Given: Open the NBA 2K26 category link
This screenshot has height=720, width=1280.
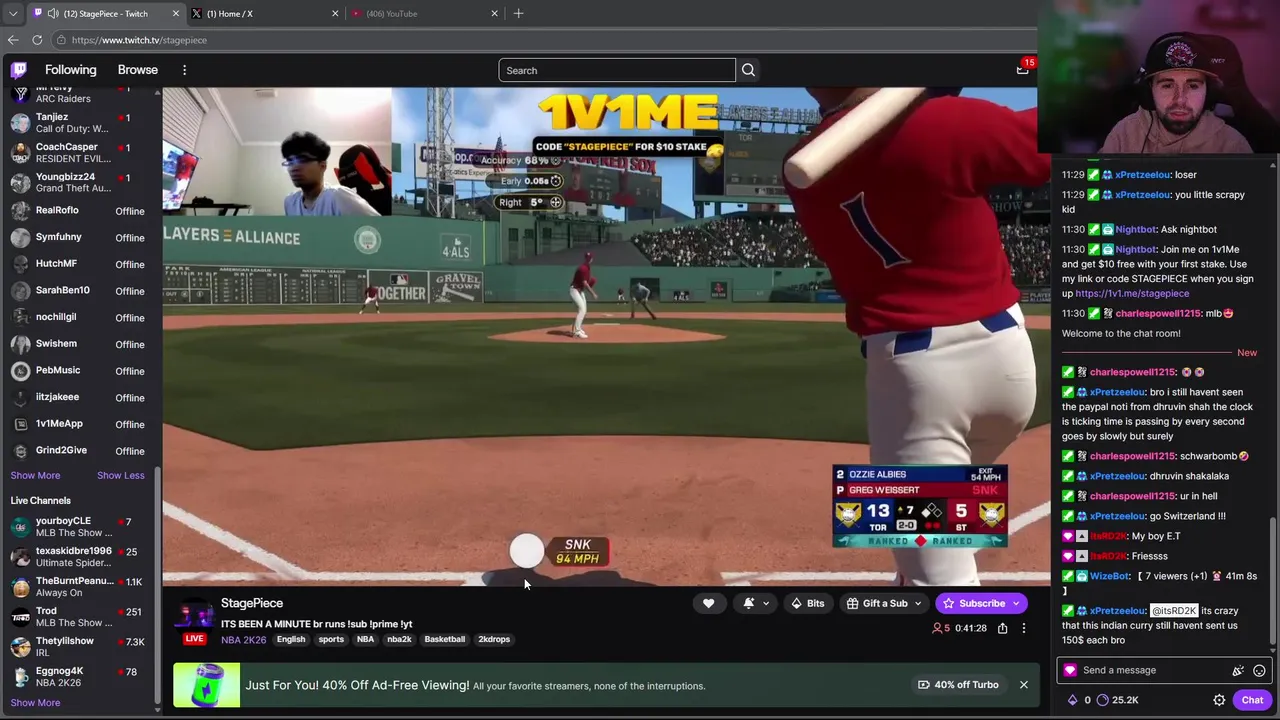Looking at the screenshot, I should pyautogui.click(x=244, y=639).
